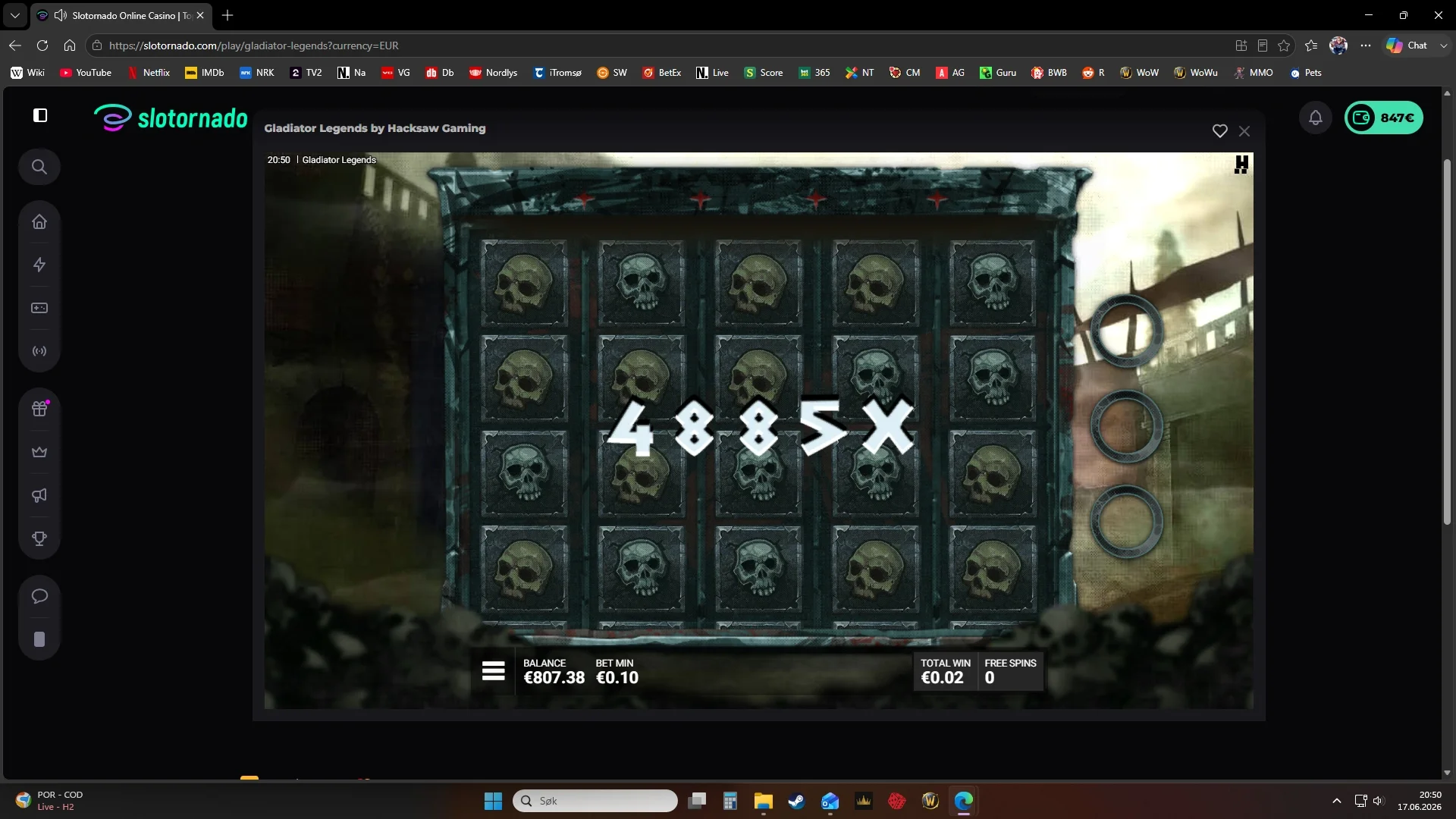
Task: Open the split screen browser icon
Action: coord(1241,45)
